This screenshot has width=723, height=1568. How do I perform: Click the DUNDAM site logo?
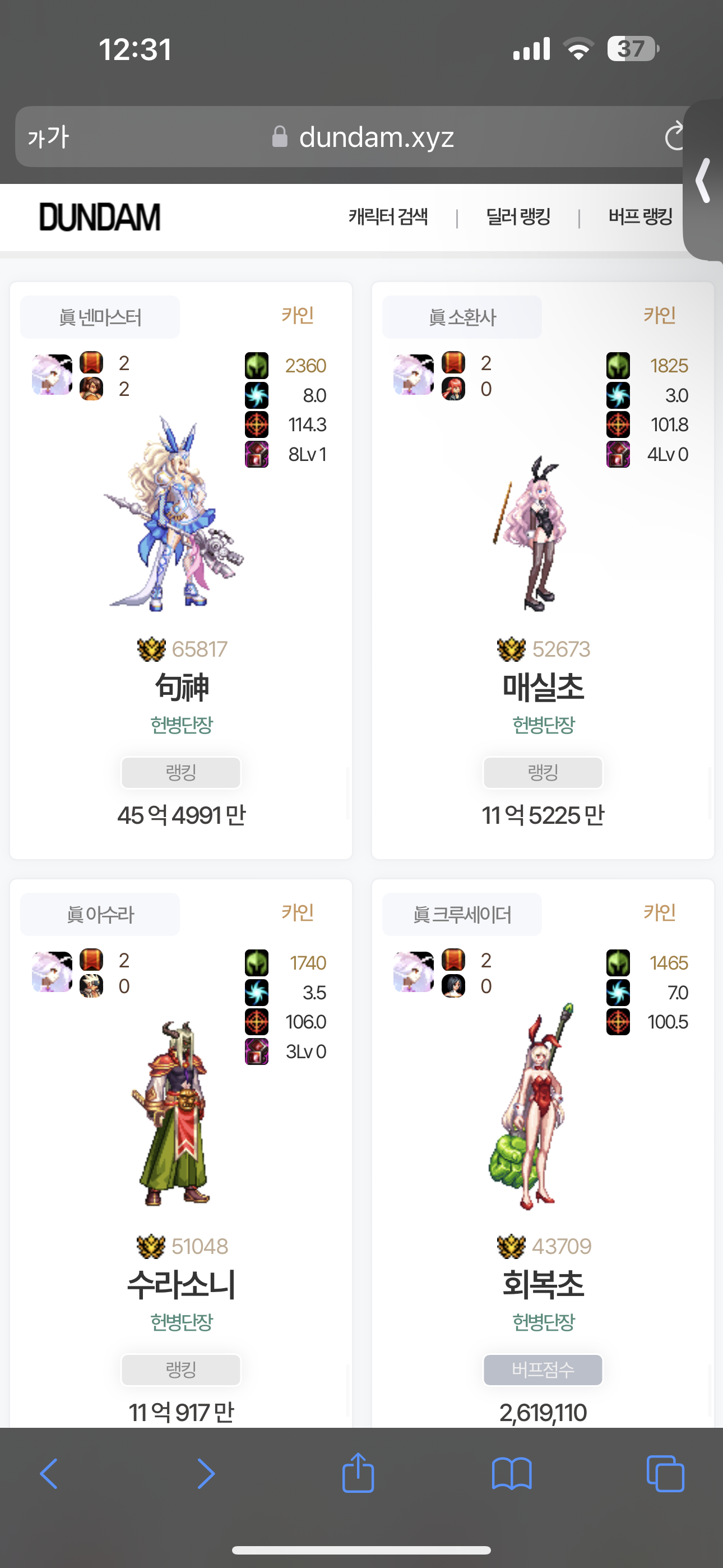click(x=100, y=216)
